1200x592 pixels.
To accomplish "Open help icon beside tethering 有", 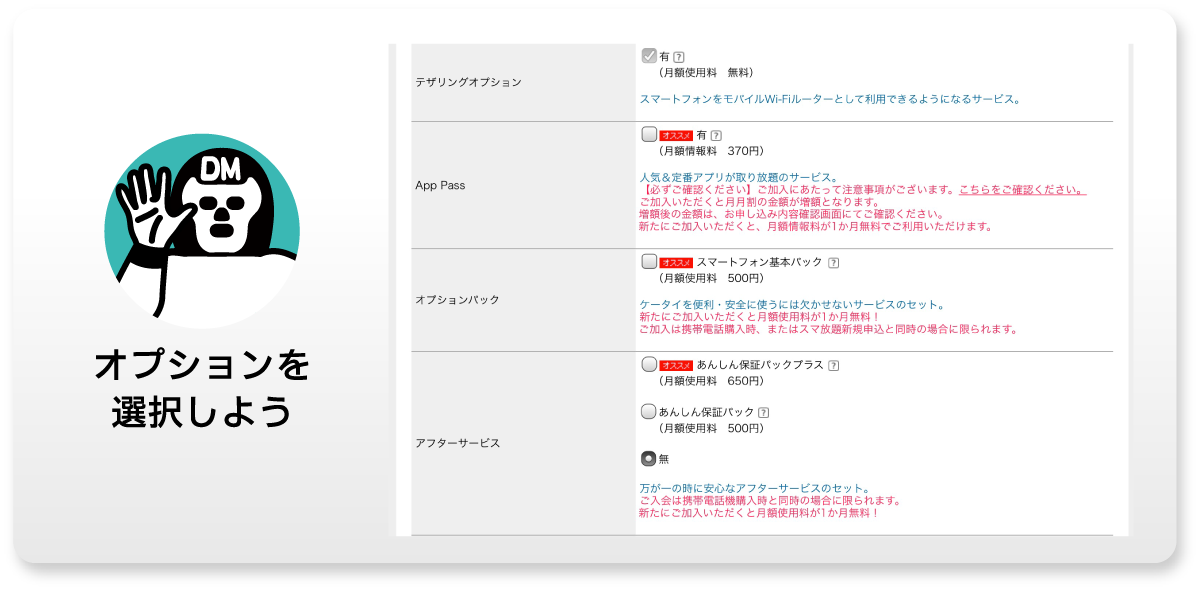I will 679,57.
